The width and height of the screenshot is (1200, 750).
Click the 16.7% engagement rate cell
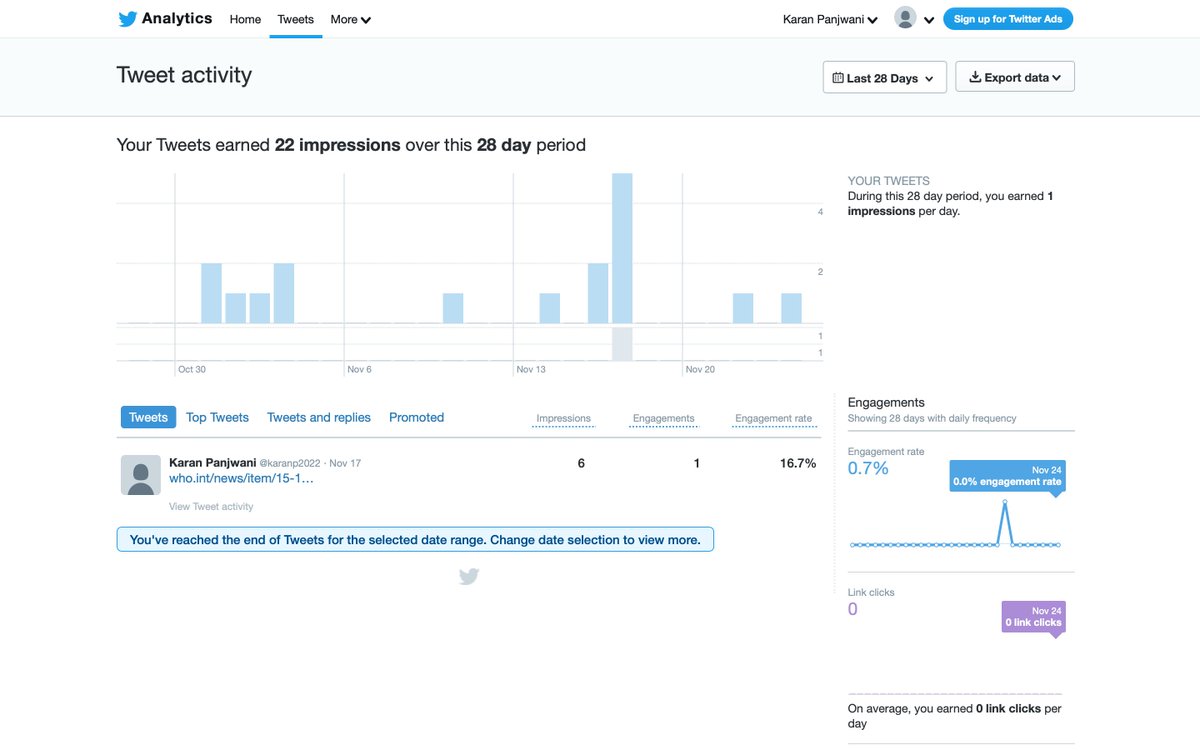[x=798, y=463]
